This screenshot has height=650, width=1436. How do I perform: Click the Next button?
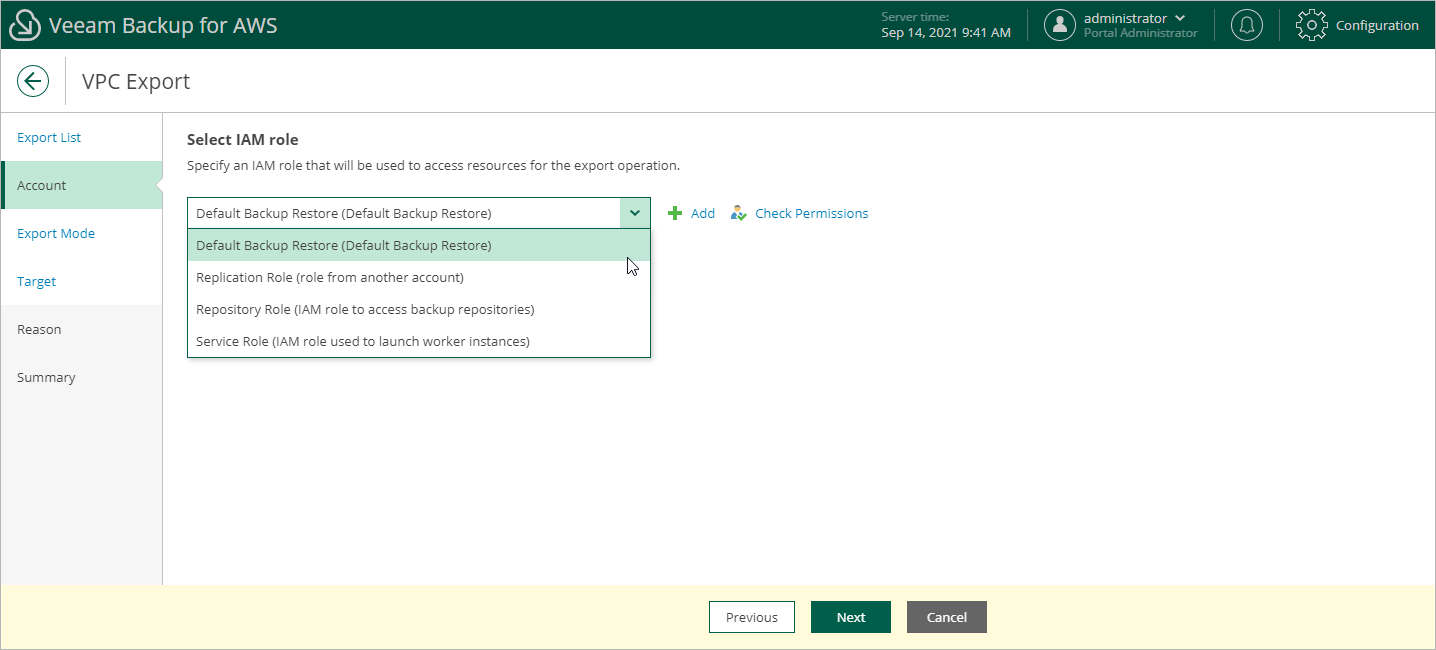point(850,617)
